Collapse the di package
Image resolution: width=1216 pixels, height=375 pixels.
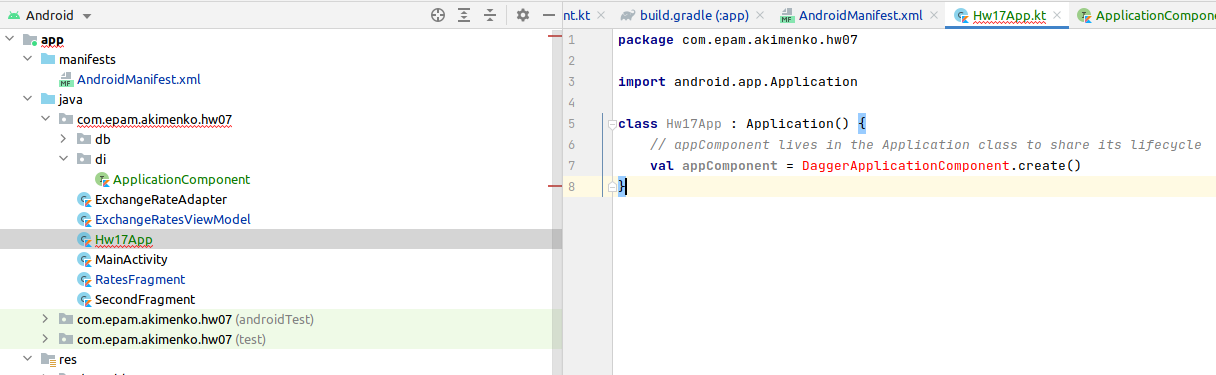[x=64, y=159]
